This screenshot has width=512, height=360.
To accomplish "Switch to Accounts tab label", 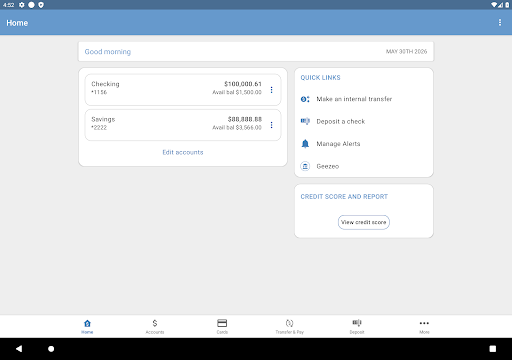I will coord(155,332).
